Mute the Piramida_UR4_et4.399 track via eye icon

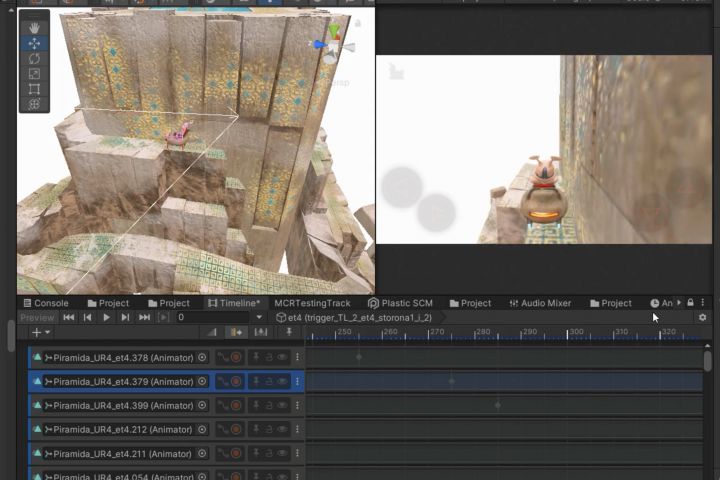[x=282, y=405]
